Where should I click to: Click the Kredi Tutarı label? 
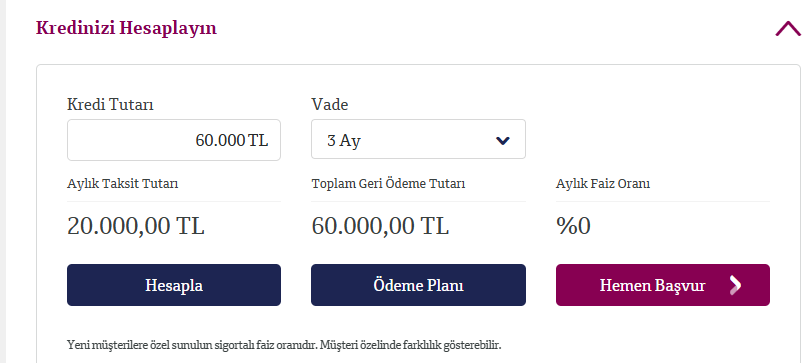[110, 104]
